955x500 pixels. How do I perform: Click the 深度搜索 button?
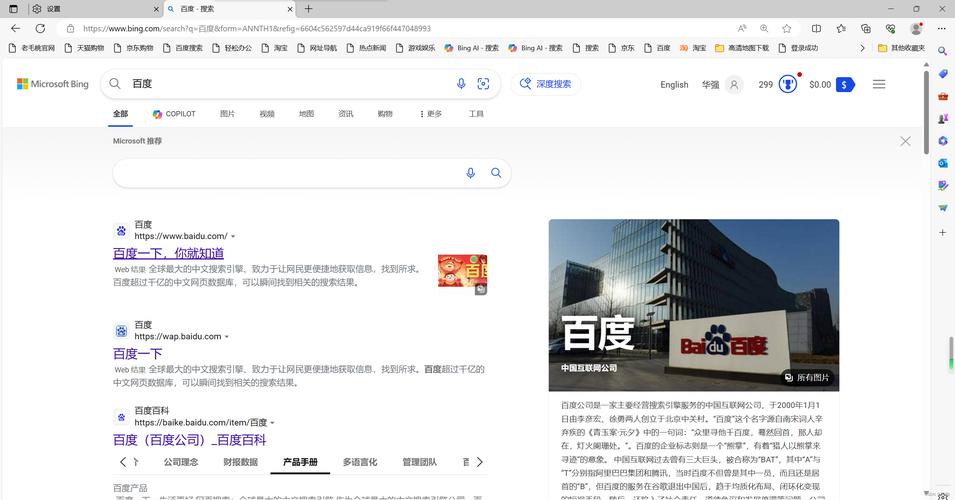click(546, 84)
